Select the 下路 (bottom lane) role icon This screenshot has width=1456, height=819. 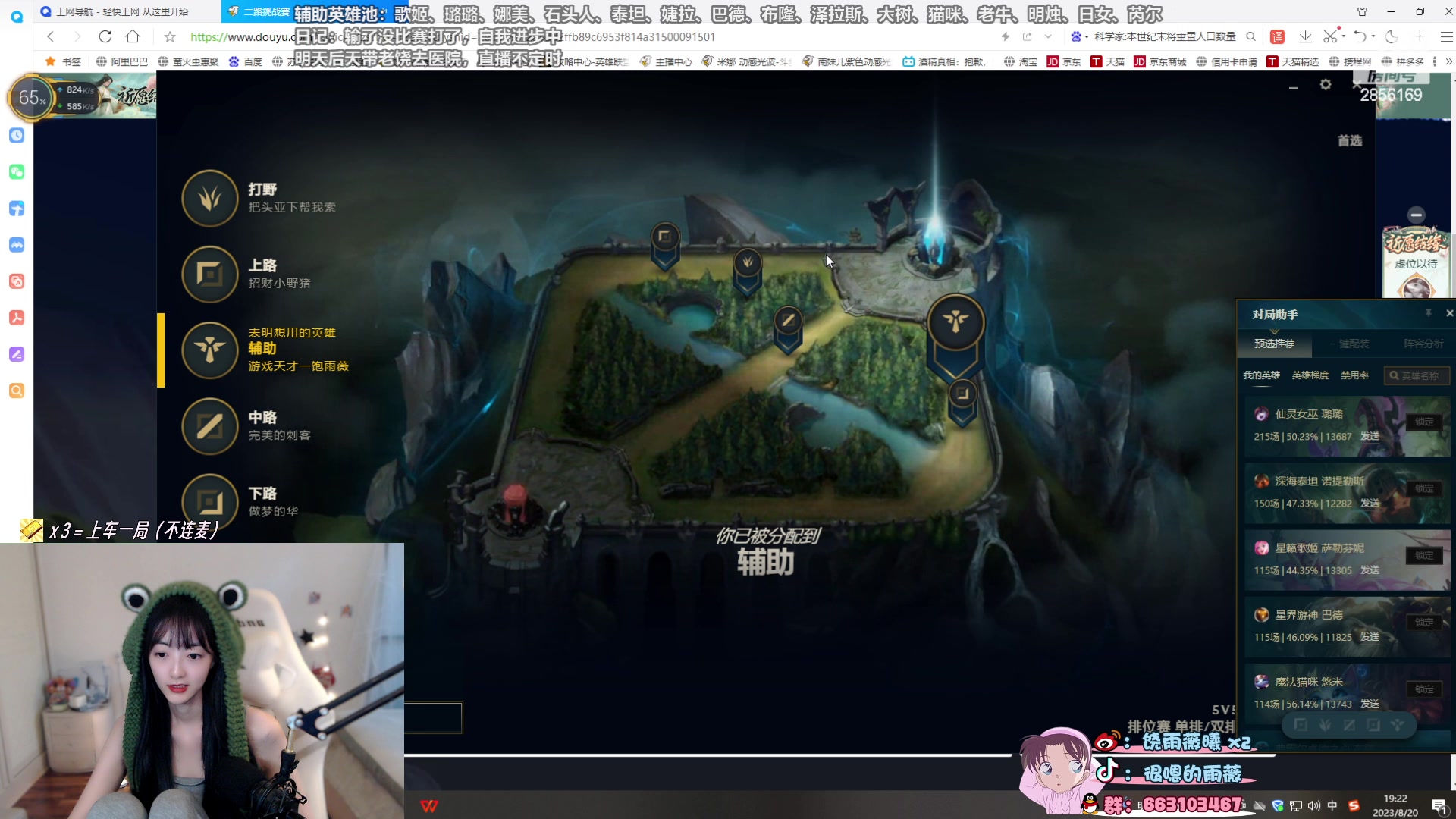[210, 500]
